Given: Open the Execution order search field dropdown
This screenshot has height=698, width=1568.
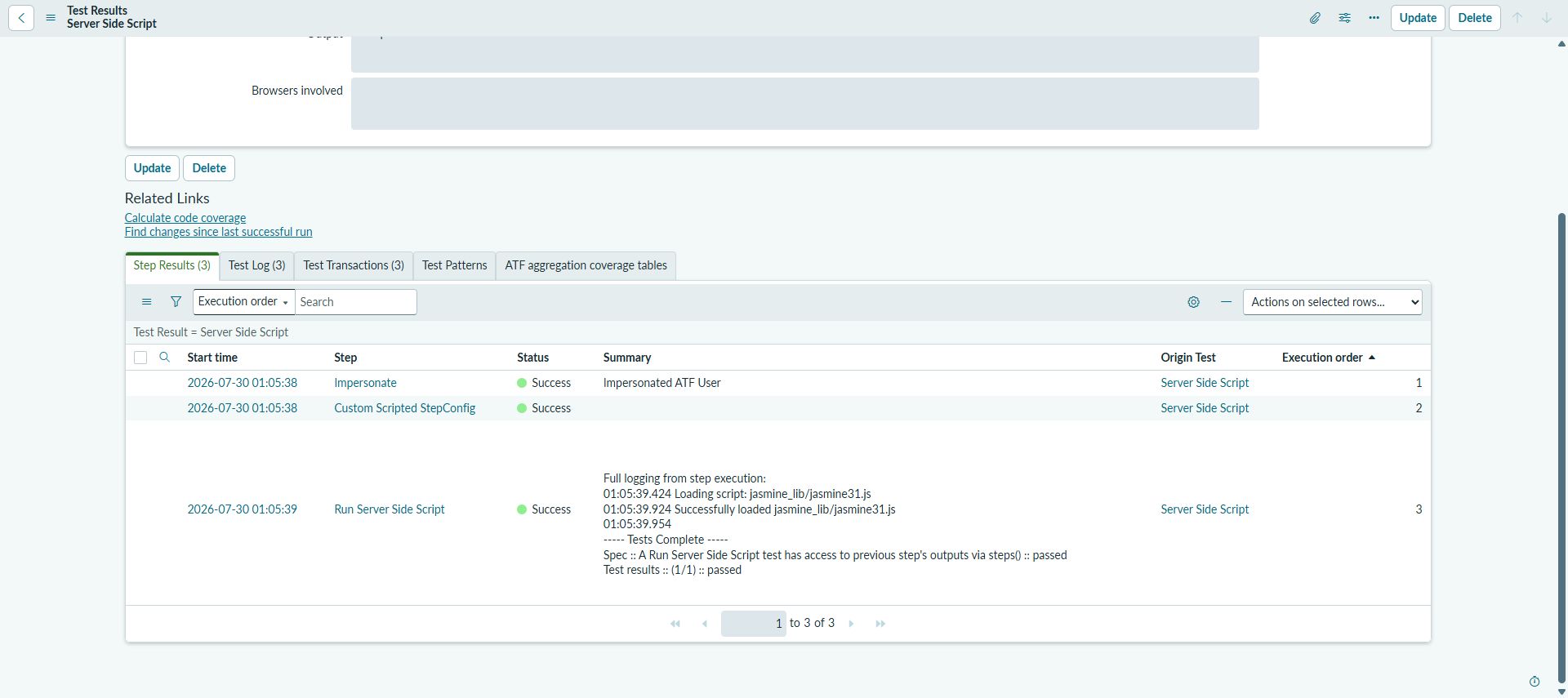Looking at the screenshot, I should click(244, 302).
